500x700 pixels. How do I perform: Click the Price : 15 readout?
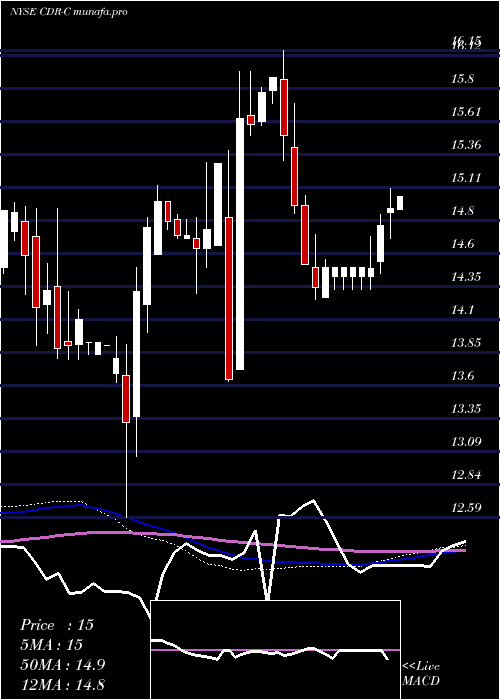coord(57,625)
